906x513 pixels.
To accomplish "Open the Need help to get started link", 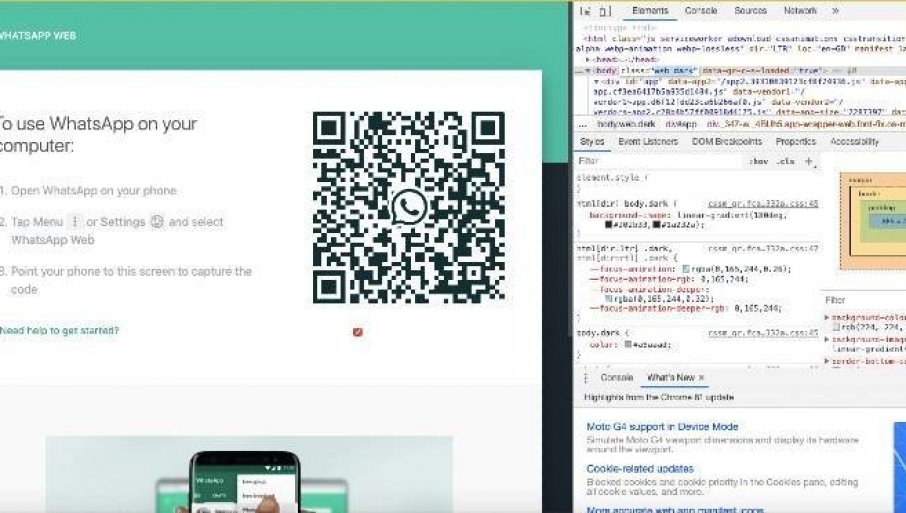I will [x=59, y=330].
